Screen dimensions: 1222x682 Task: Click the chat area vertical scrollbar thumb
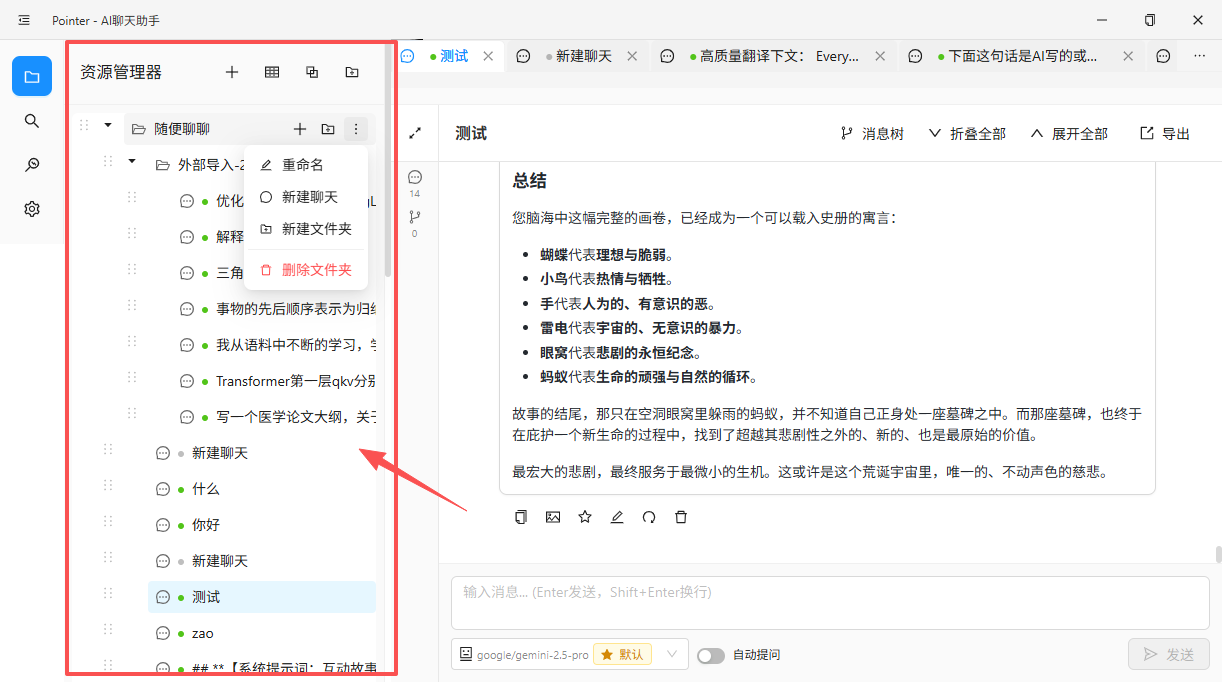tap(1218, 554)
